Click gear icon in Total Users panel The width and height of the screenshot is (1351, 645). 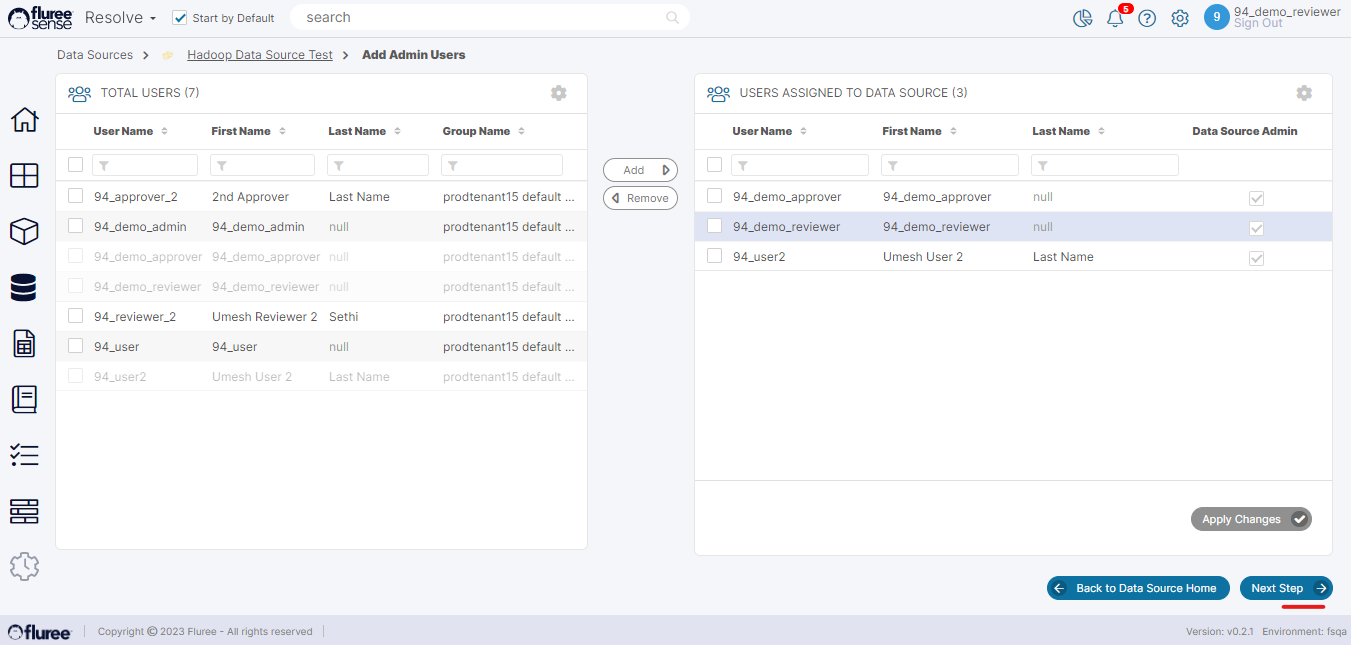coord(558,93)
